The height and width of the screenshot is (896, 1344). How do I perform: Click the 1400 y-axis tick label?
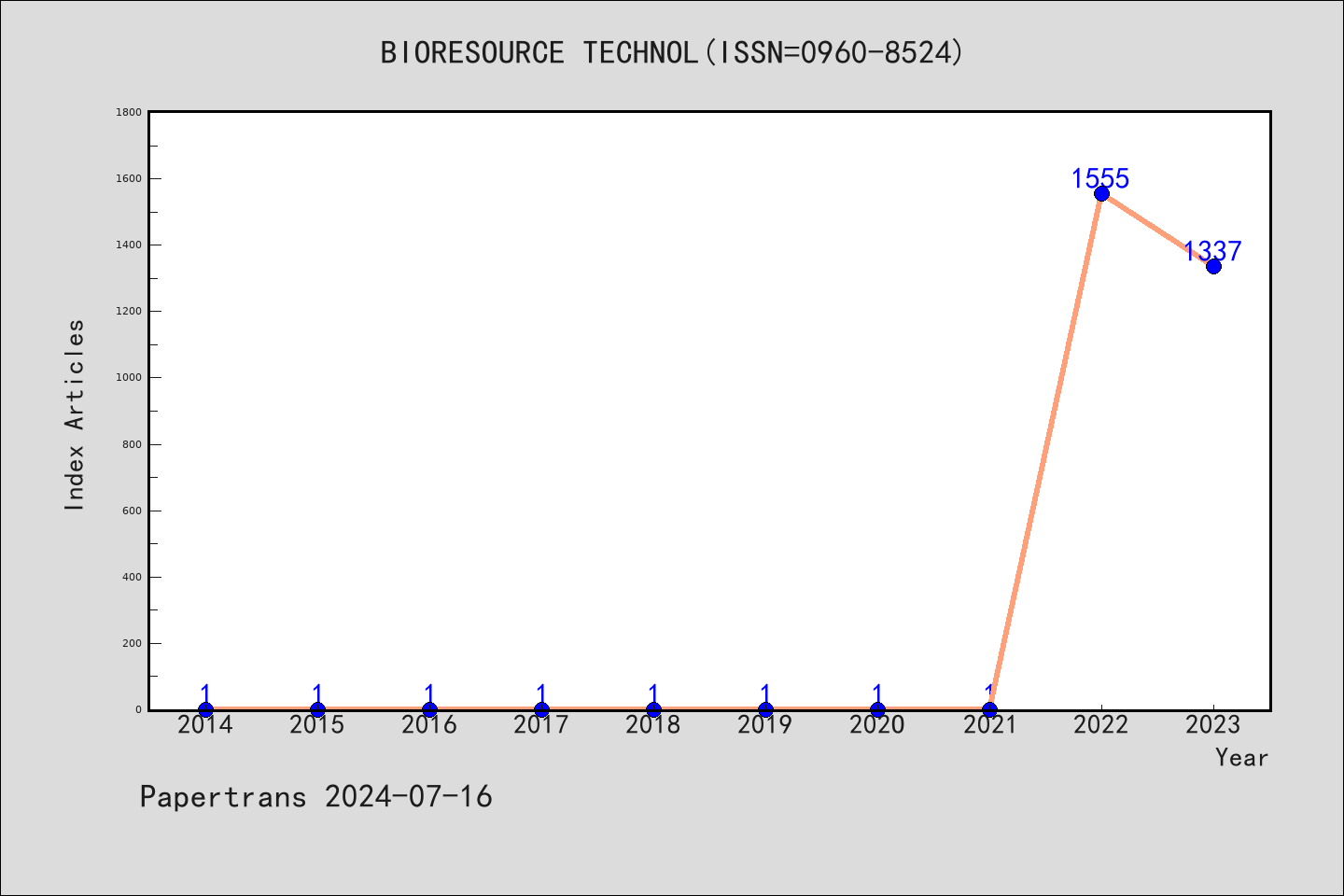coord(129,245)
